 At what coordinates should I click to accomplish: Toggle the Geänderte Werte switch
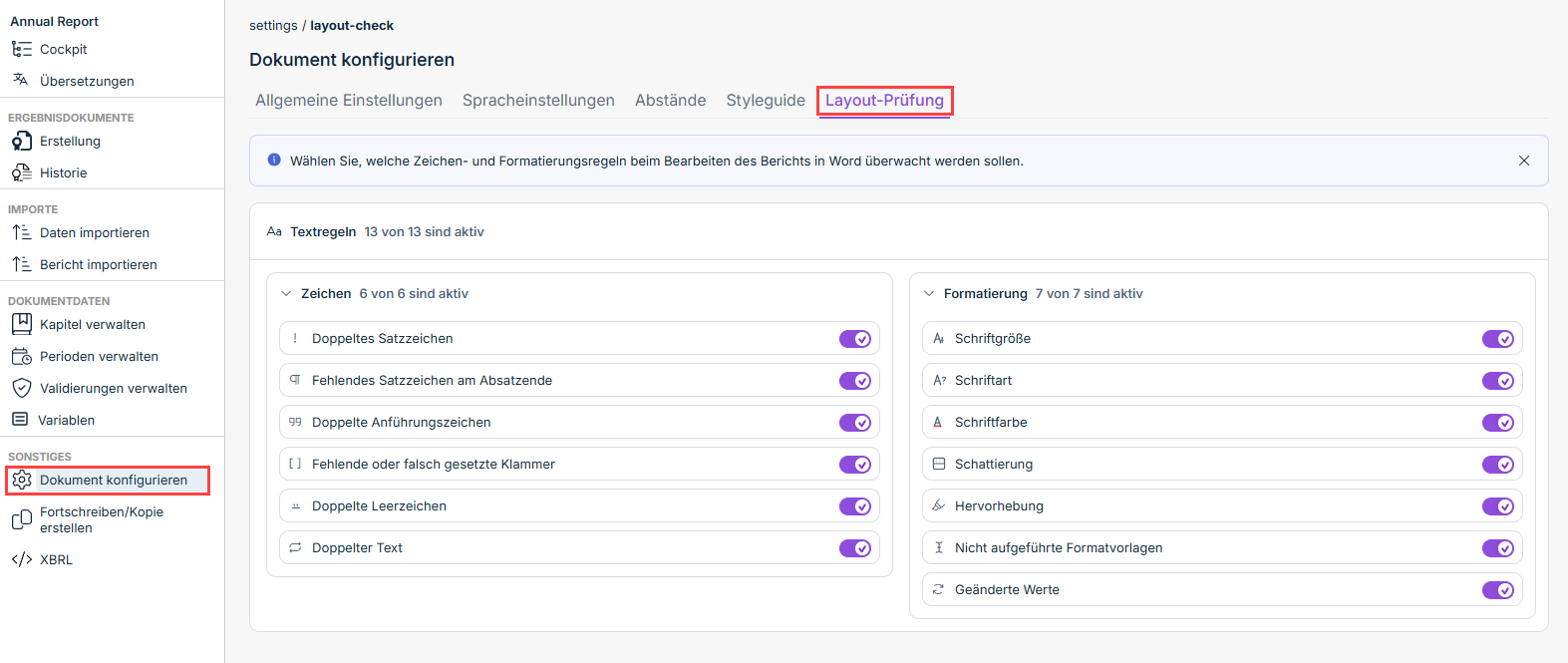click(x=1498, y=590)
